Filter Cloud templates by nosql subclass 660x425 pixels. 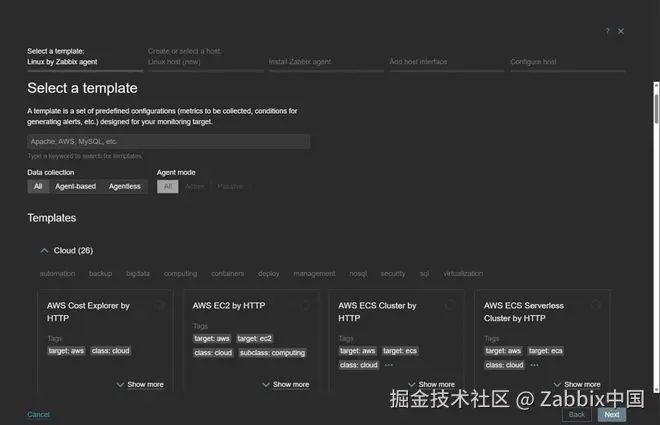coord(358,274)
